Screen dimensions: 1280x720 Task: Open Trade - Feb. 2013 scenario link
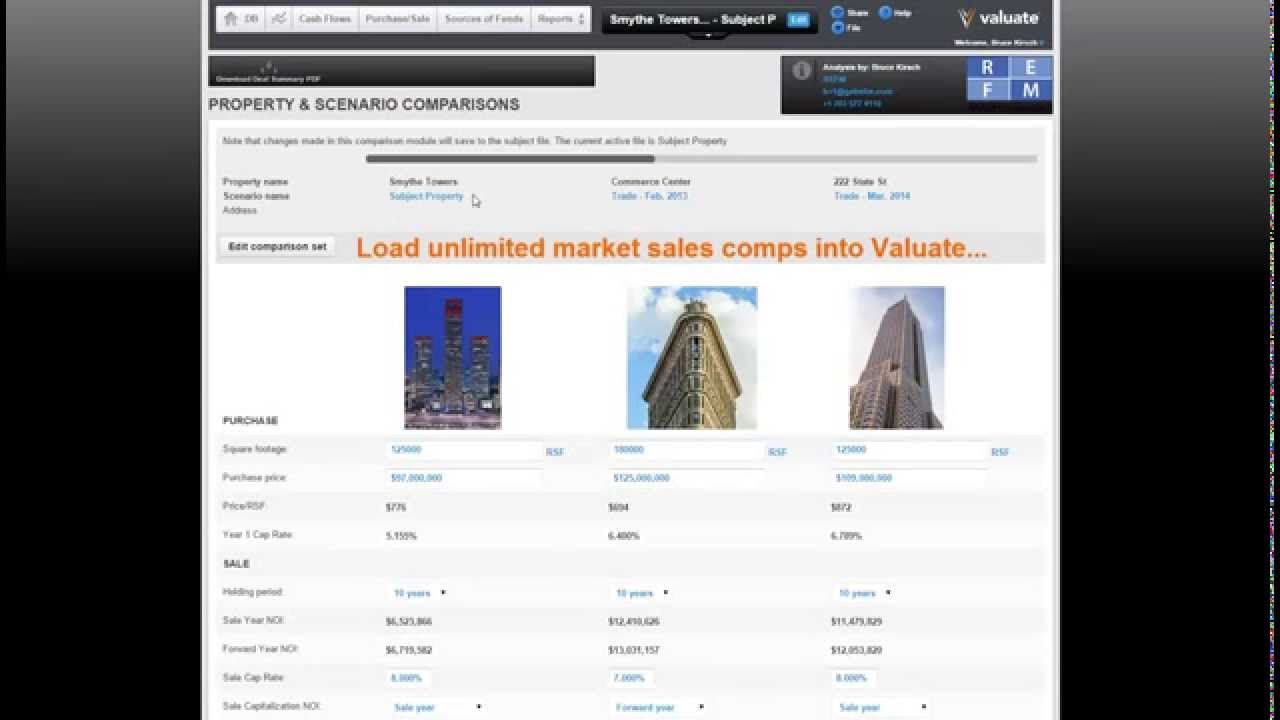(649, 196)
